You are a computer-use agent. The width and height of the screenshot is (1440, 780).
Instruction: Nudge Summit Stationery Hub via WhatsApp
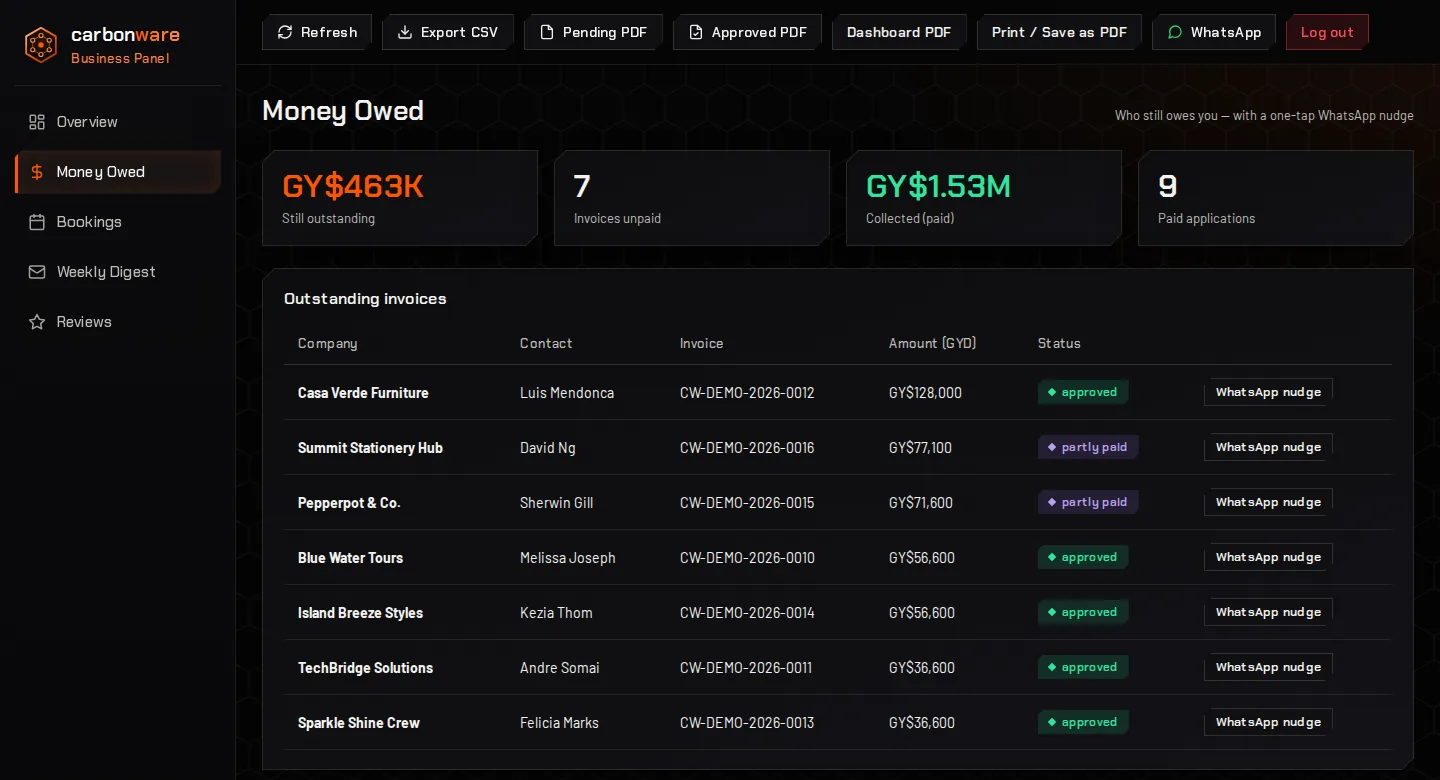click(x=1268, y=447)
